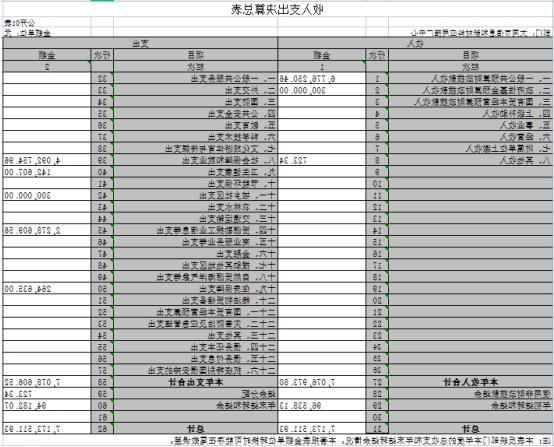Click '三、国防支出' cell
The height and width of the screenshot is (447, 554).
coord(196,102)
